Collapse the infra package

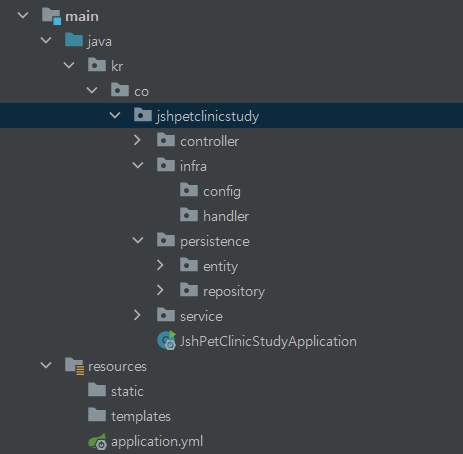pos(138,165)
